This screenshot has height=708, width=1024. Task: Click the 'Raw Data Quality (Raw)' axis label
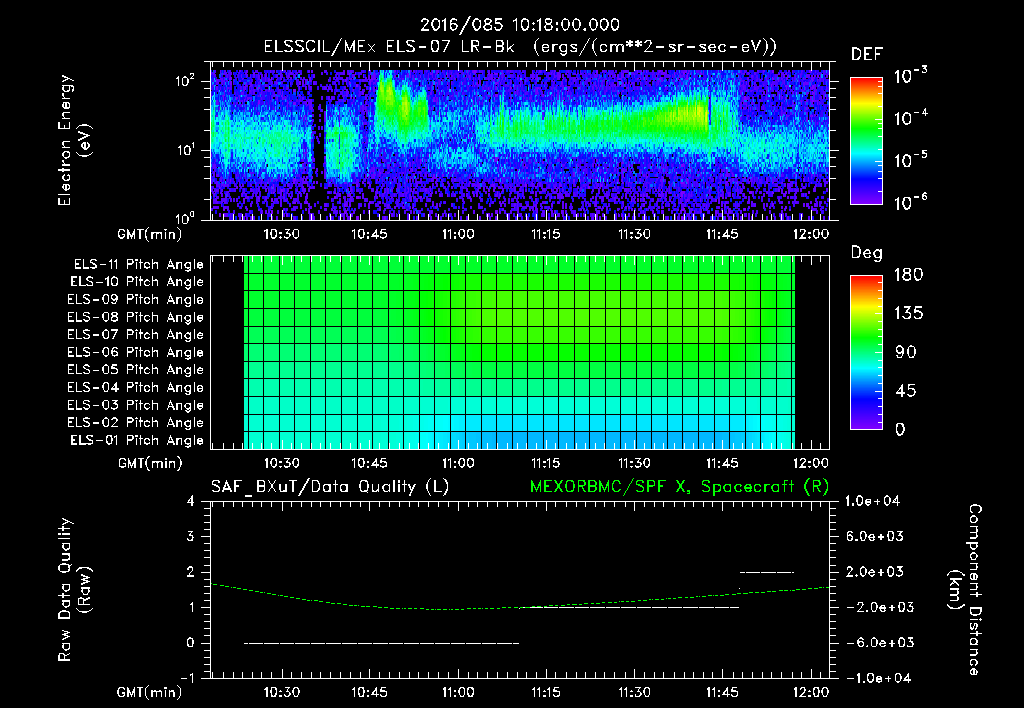click(74, 589)
